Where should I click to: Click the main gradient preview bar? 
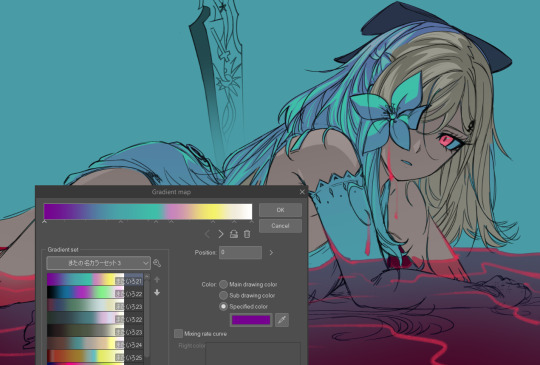click(x=148, y=211)
